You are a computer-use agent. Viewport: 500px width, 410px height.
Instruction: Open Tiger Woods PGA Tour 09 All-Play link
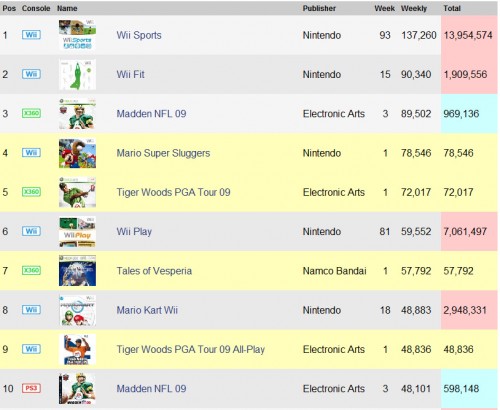point(191,349)
